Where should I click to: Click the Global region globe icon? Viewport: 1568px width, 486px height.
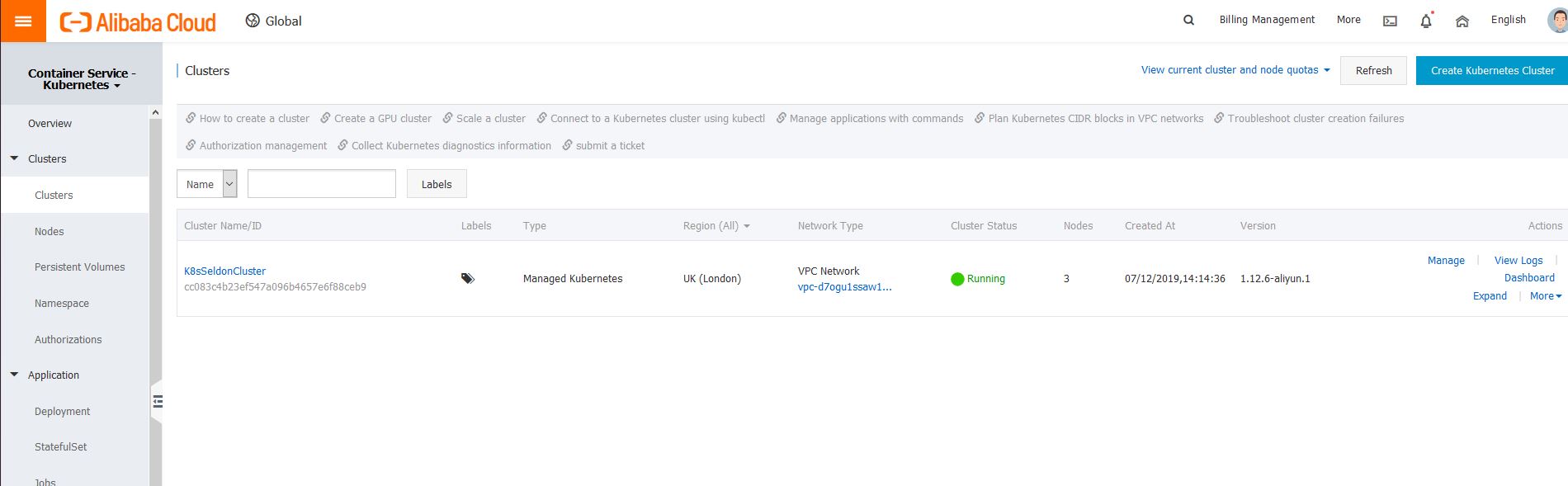(253, 21)
